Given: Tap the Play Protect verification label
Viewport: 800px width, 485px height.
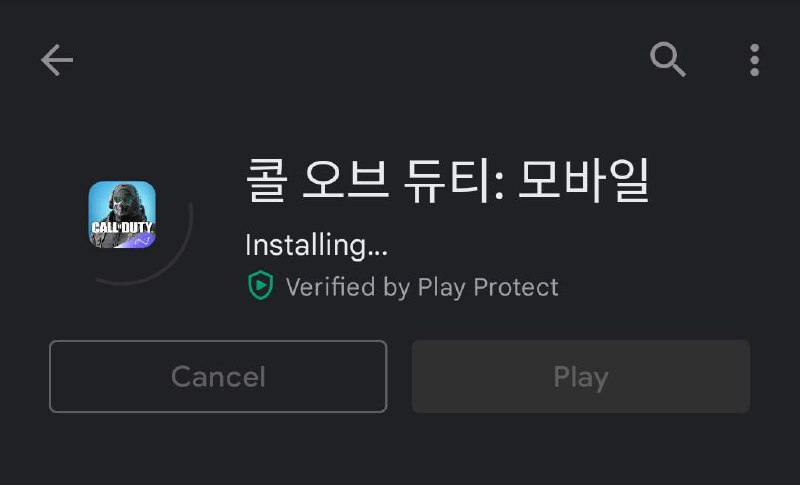Looking at the screenshot, I should click(x=422, y=287).
